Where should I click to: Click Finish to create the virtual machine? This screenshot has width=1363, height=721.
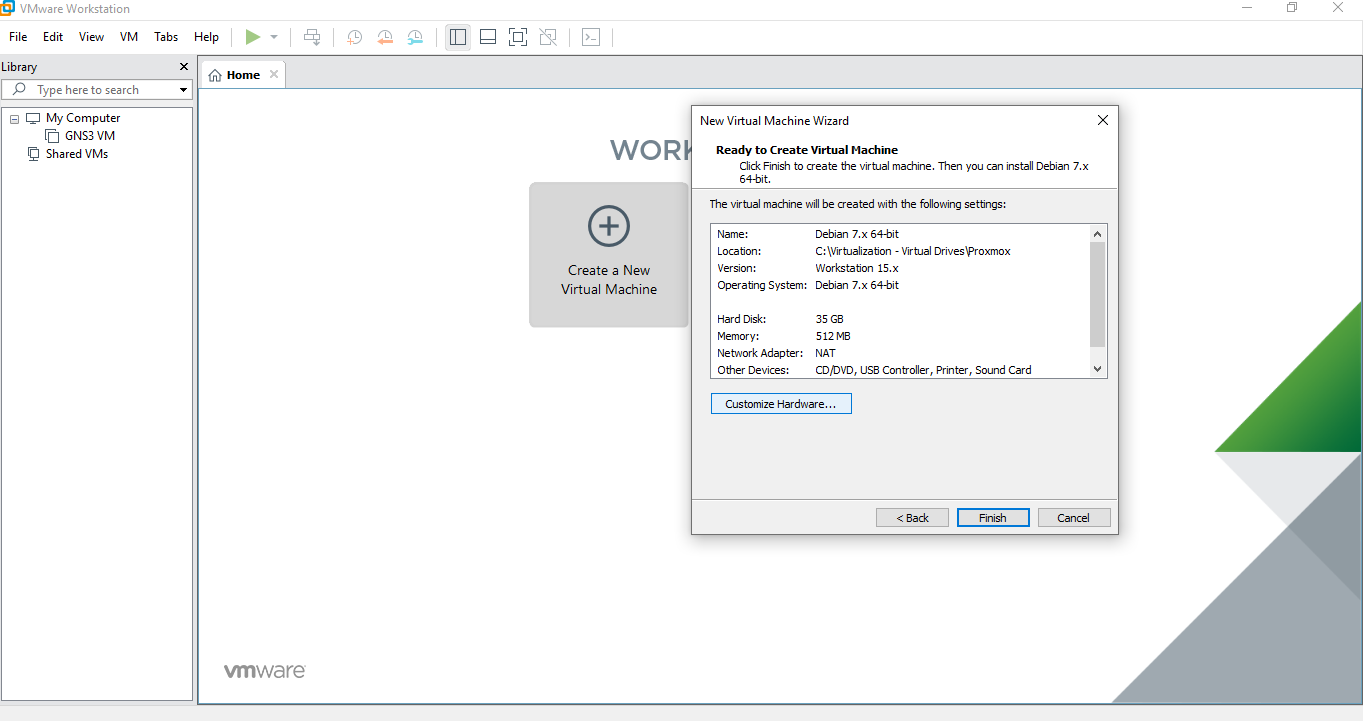pos(992,517)
